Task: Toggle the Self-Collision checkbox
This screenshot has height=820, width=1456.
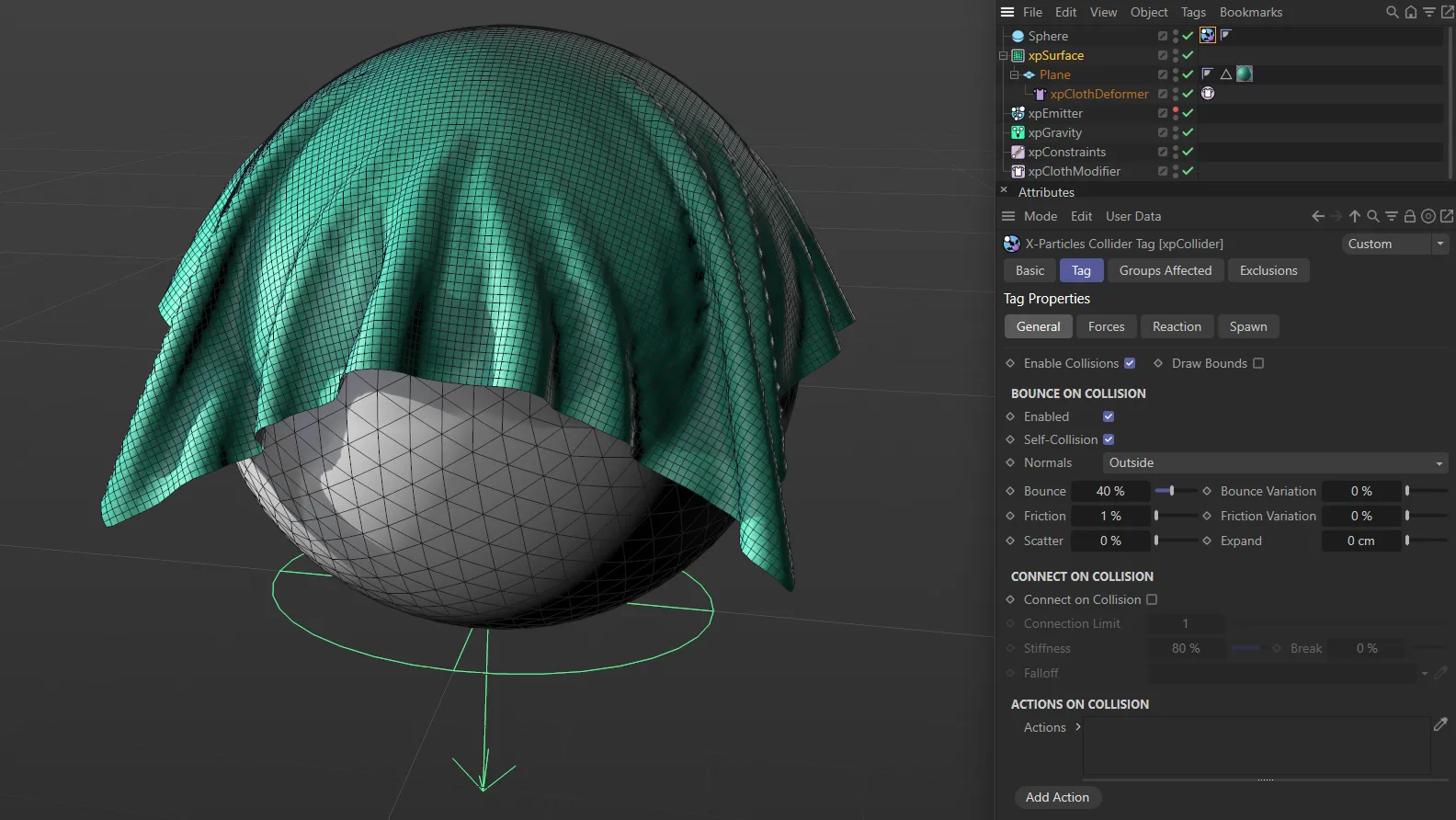Action: coord(1109,439)
